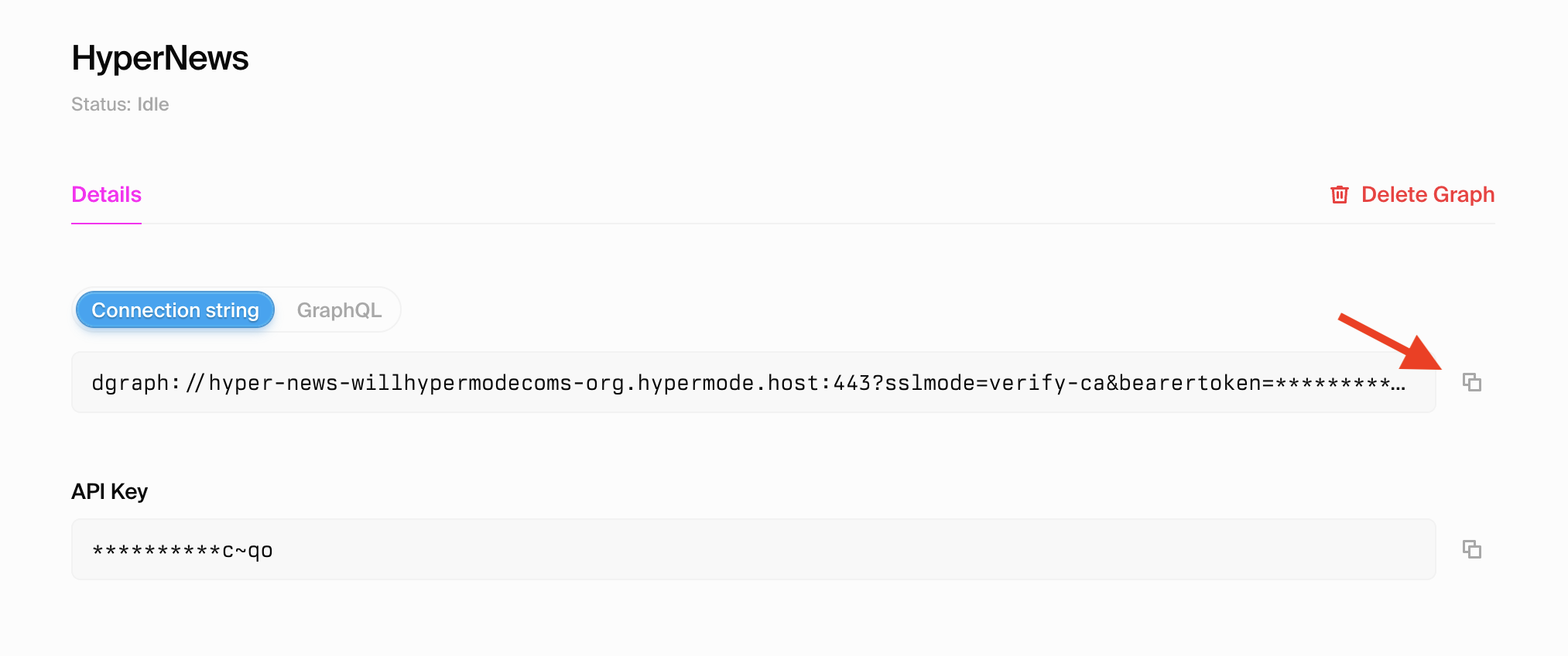
Task: Click the connection string text field
Action: pos(751,382)
